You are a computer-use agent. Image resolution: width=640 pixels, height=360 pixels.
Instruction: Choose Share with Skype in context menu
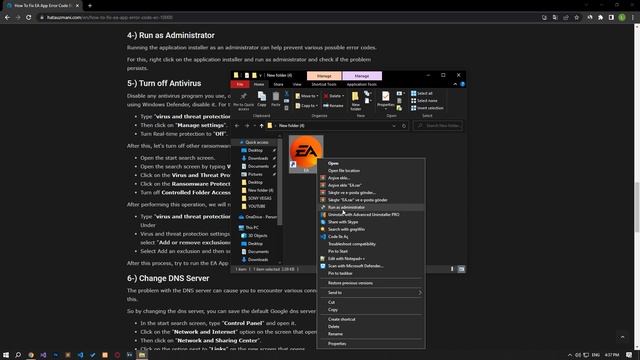pyautogui.click(x=371, y=222)
